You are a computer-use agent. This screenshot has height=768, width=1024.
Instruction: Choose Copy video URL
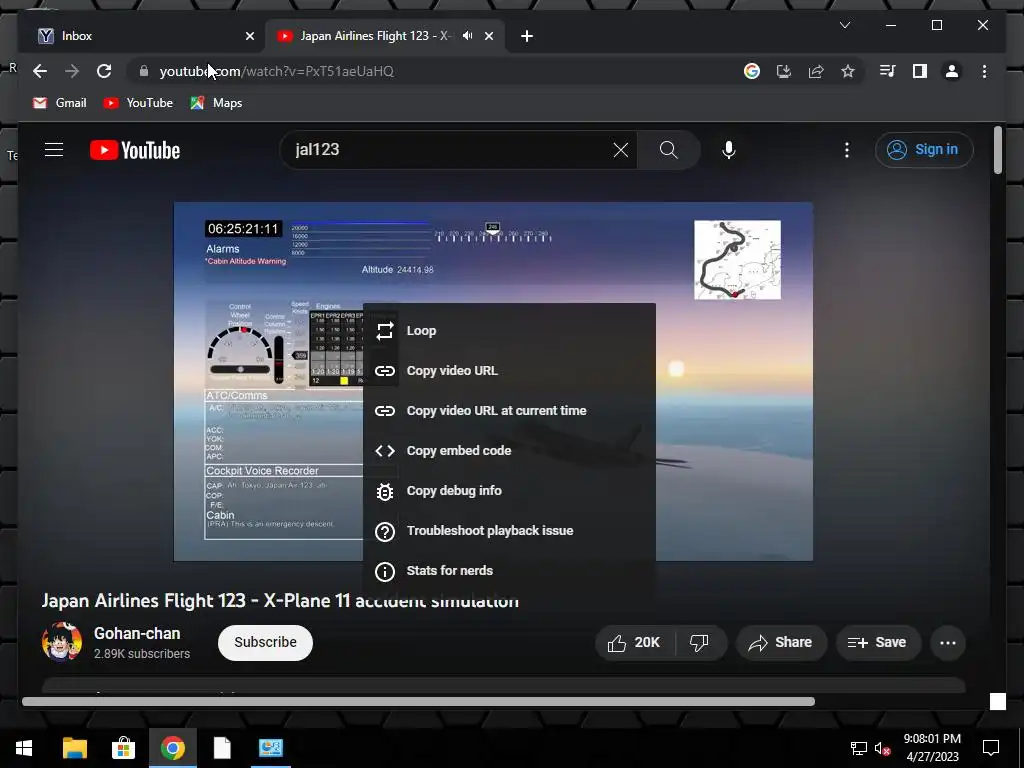coord(509,371)
